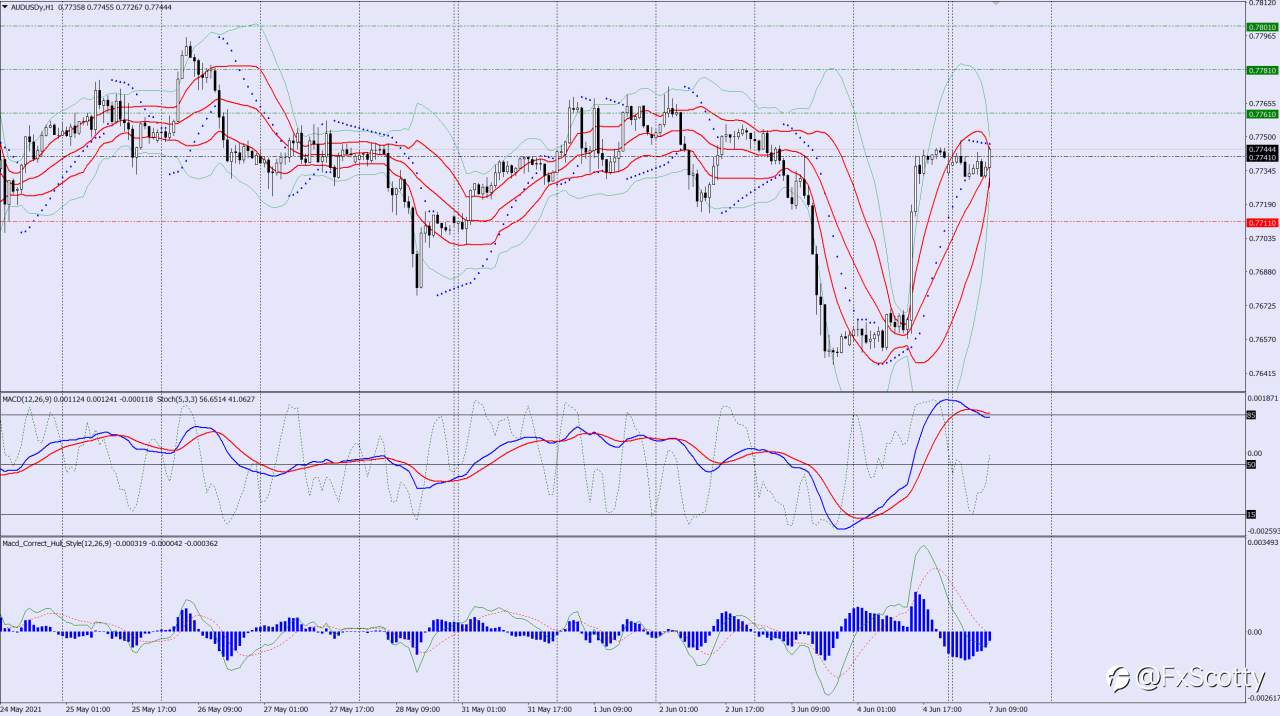Click the 0.001871 MACD scale value
Screen dimensions: 1280x716
[1264, 398]
